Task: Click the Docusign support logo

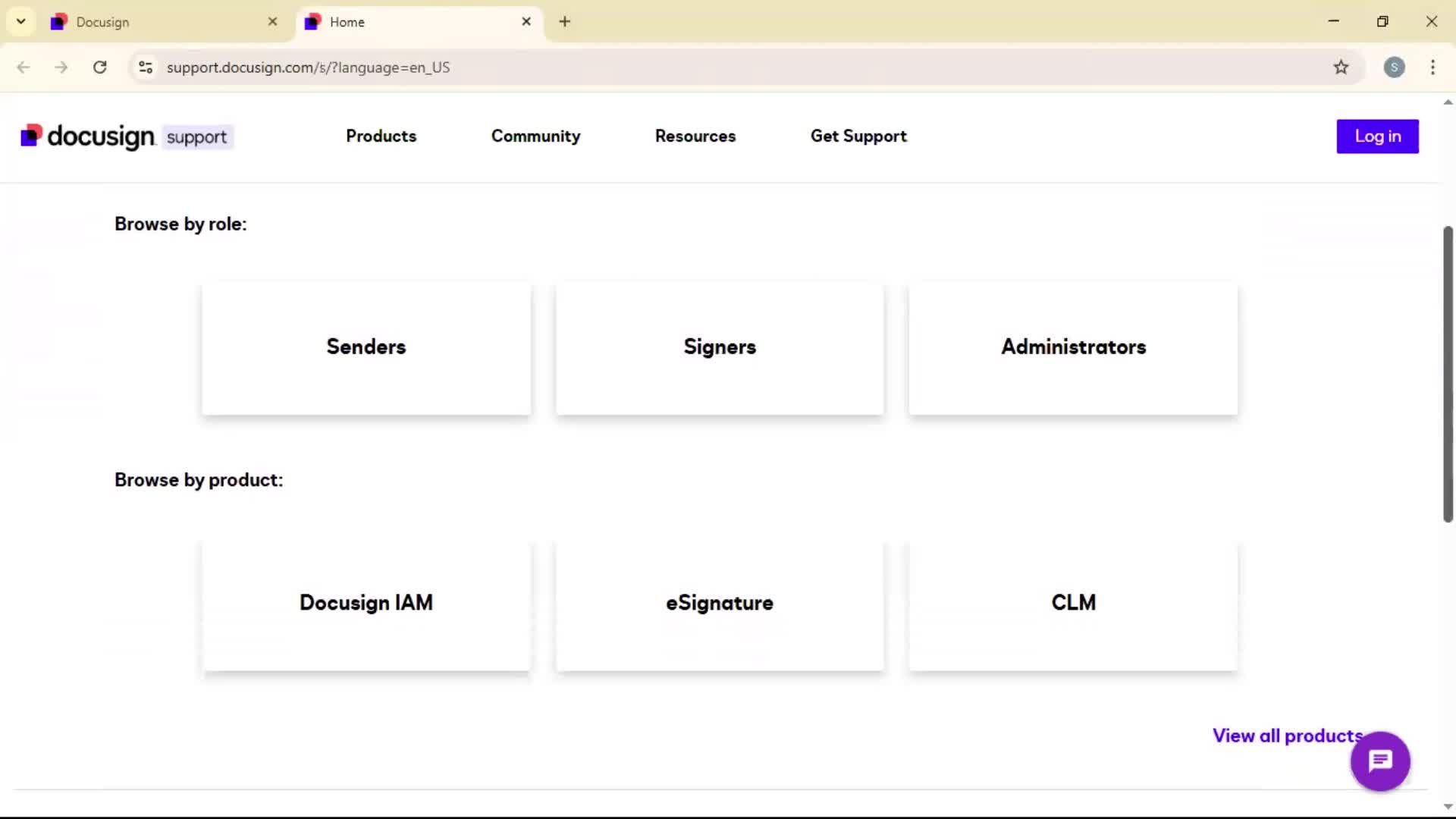Action: pyautogui.click(x=127, y=136)
